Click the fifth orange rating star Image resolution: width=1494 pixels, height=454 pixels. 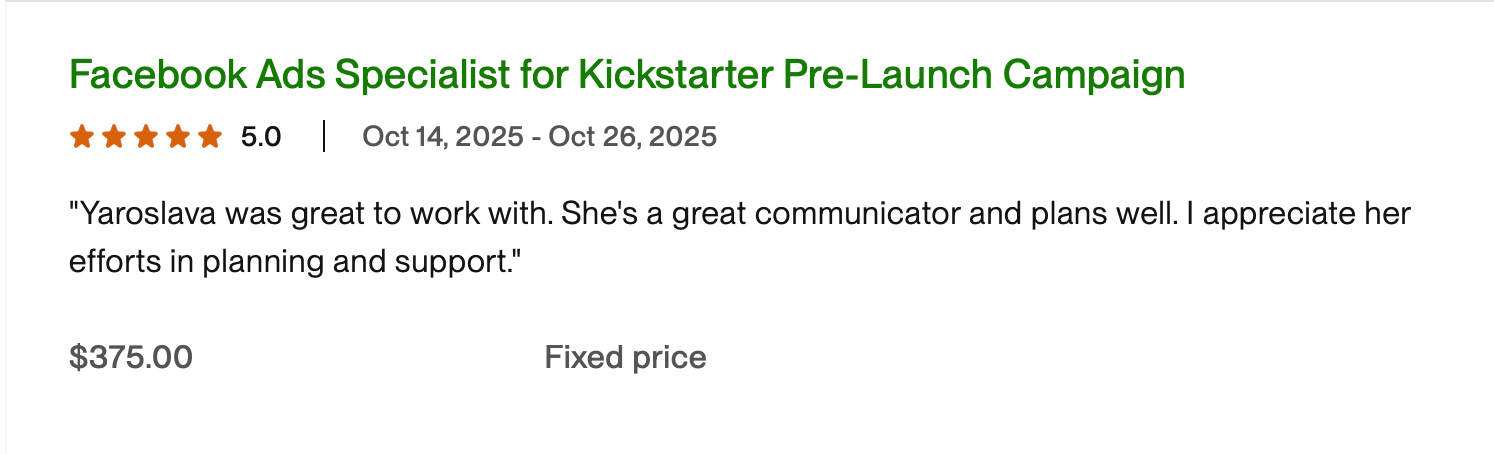click(209, 136)
